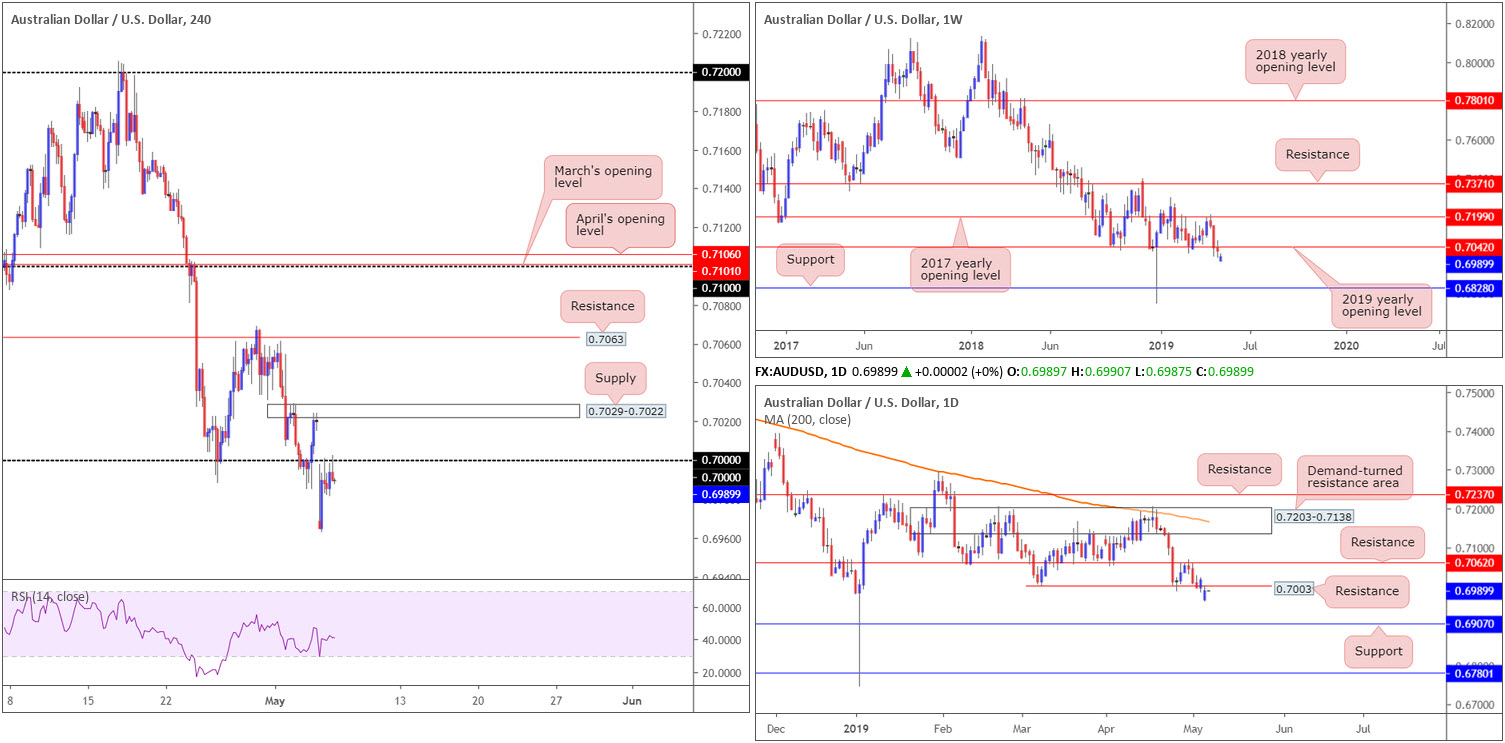Click the RSI (14, close) indicator label

tap(50, 597)
